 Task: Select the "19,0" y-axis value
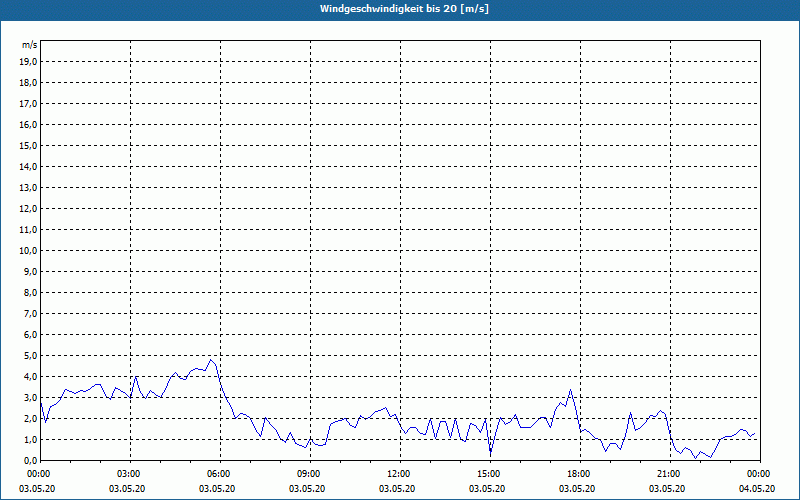29,62
